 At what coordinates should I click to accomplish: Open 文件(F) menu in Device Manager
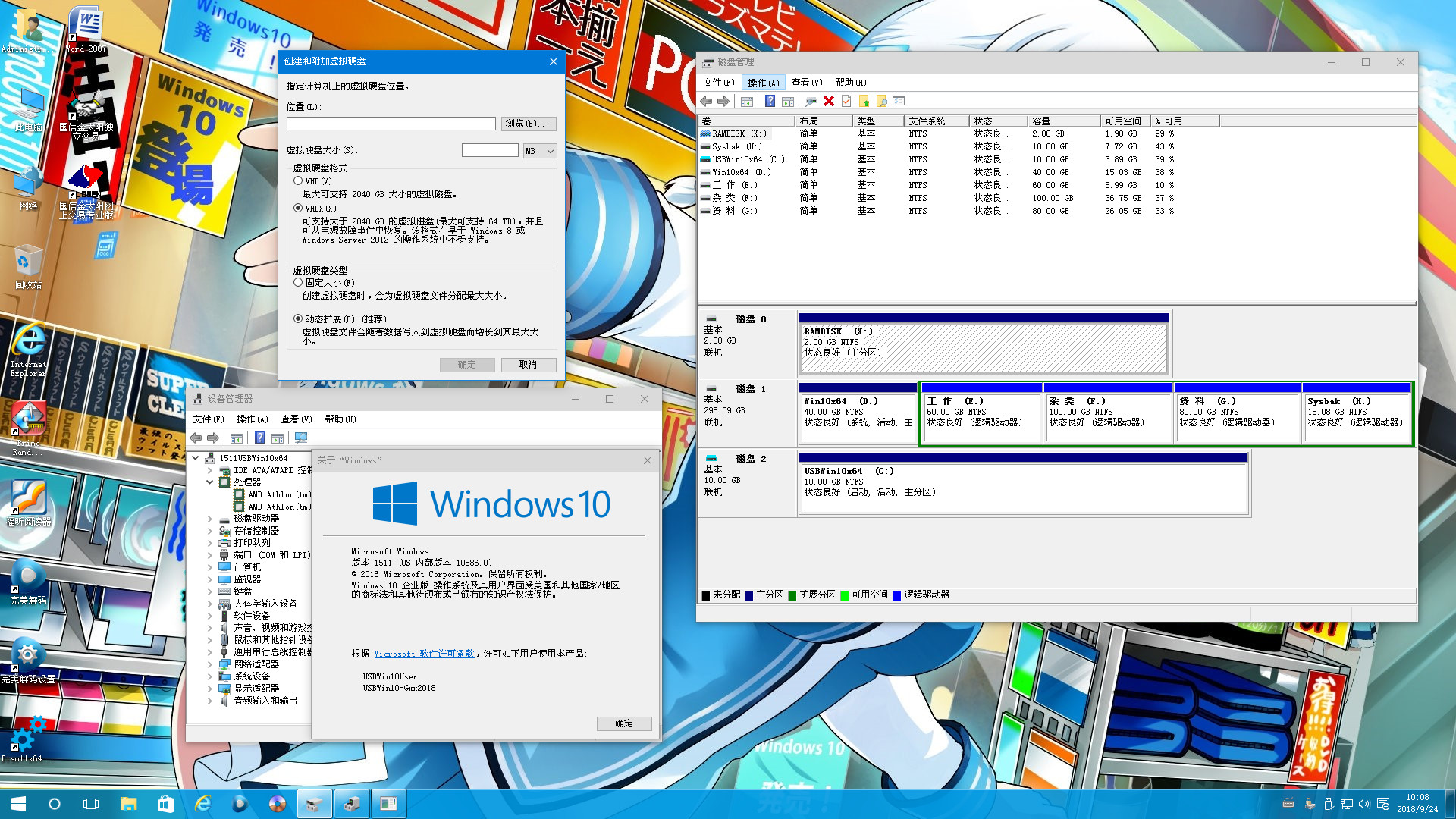coord(209,419)
